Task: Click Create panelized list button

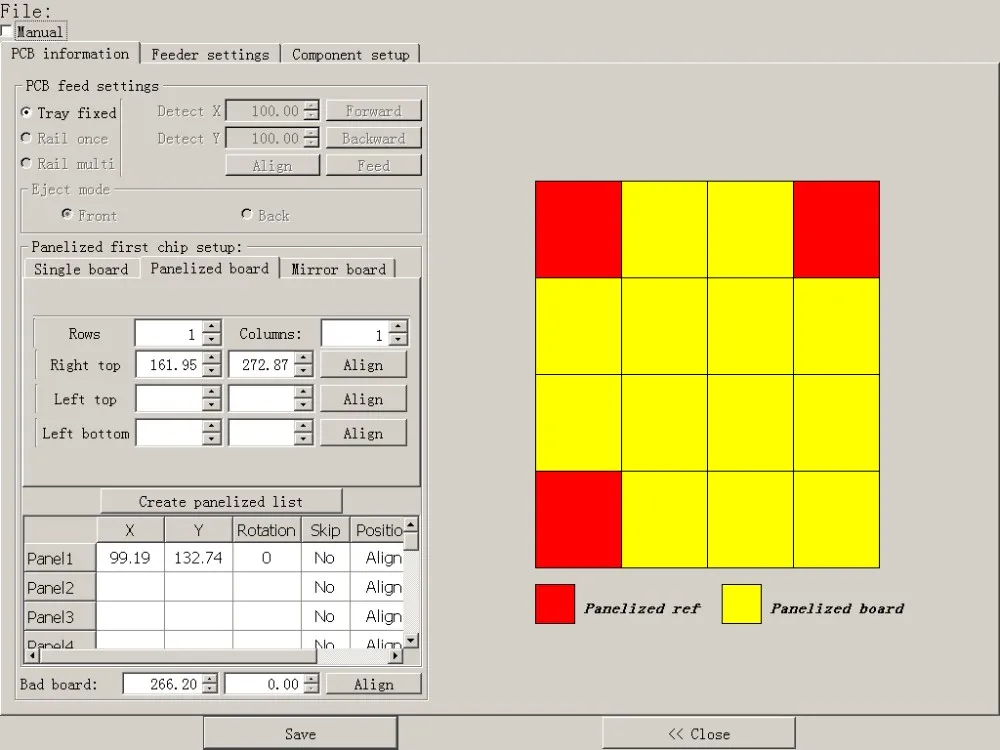Action: [x=221, y=502]
